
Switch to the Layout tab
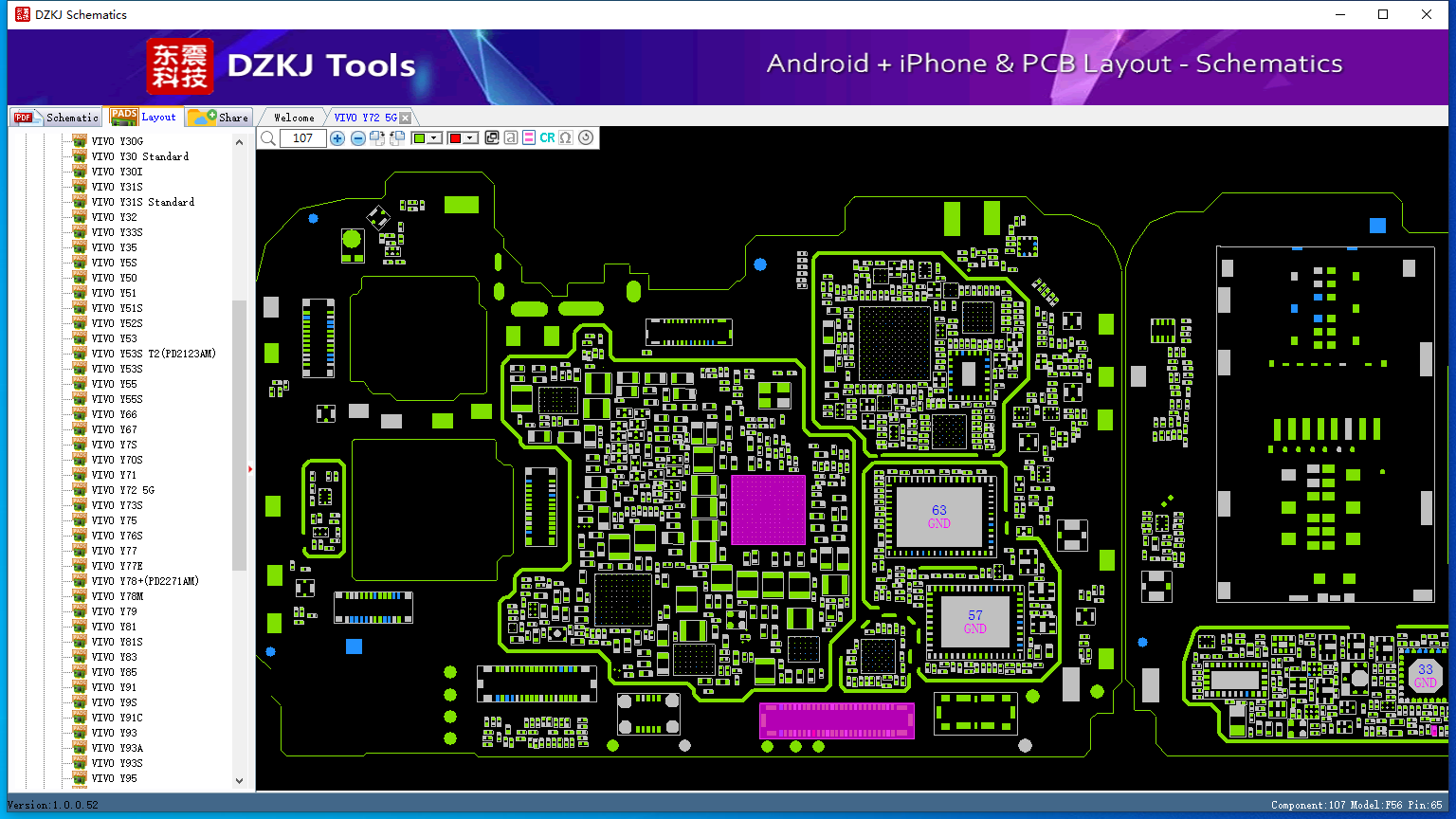click(143, 117)
